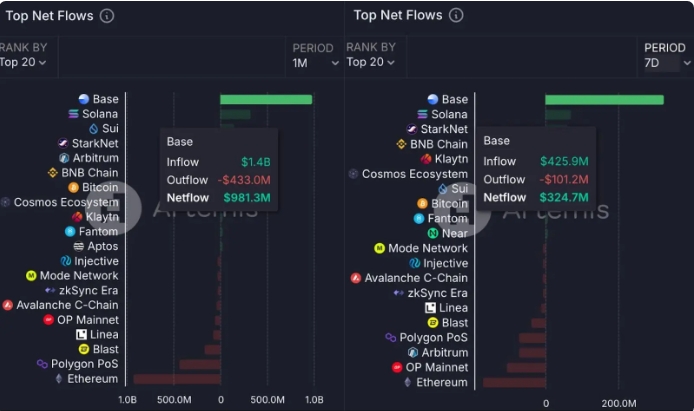
Task: Click the StarkNet icon in 1M chart
Action: 63,143
